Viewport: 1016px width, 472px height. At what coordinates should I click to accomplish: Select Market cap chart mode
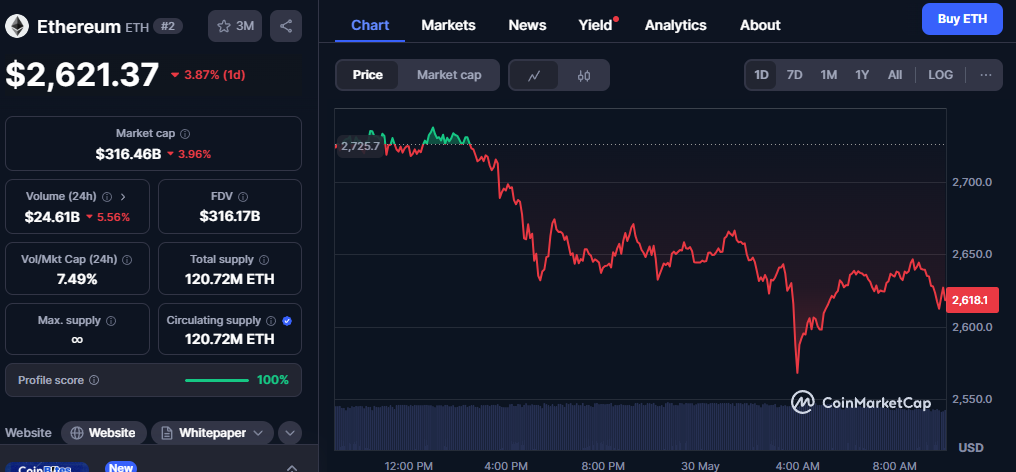[449, 75]
